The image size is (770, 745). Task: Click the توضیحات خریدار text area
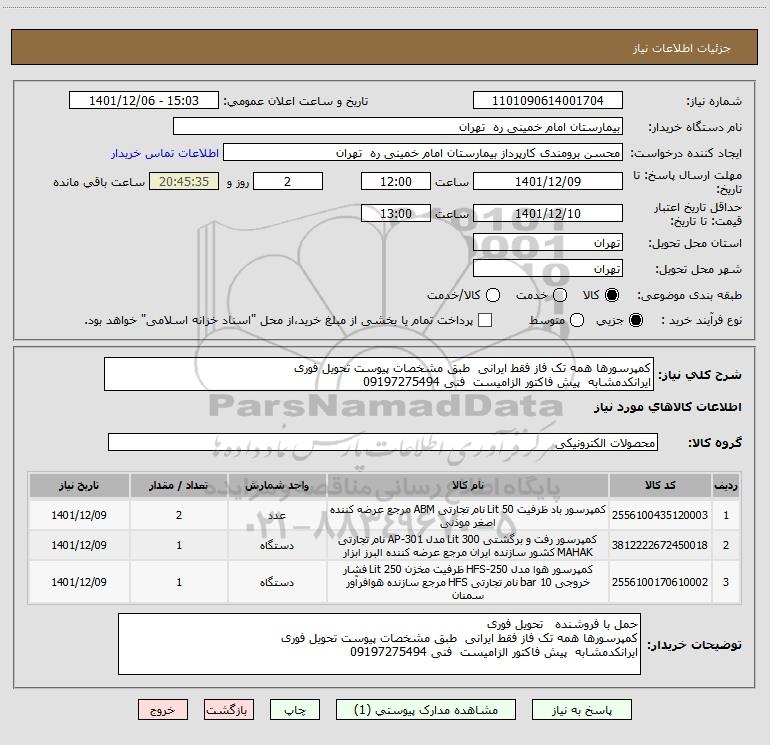tap(379, 644)
